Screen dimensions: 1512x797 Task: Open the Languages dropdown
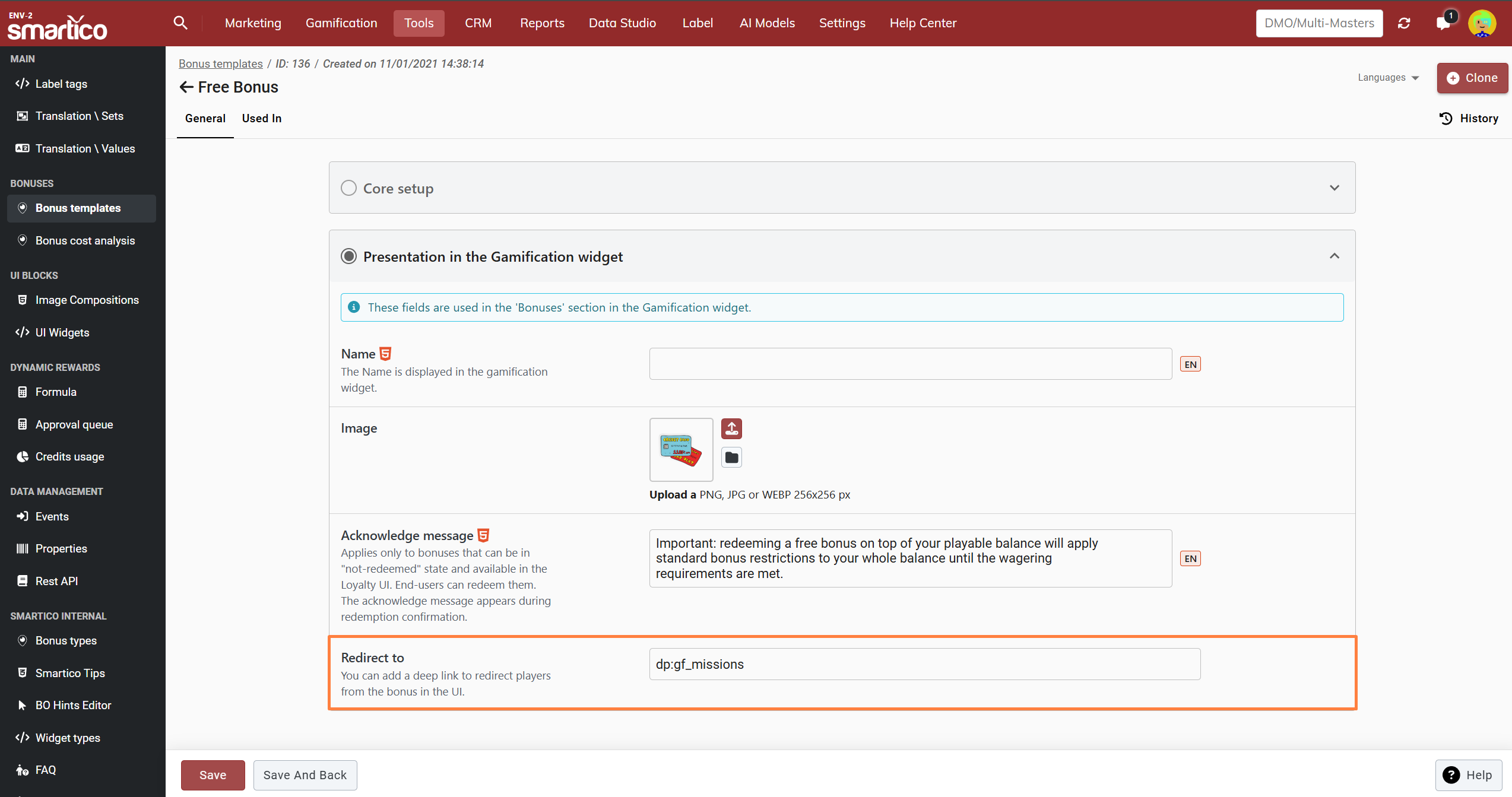click(x=1387, y=78)
